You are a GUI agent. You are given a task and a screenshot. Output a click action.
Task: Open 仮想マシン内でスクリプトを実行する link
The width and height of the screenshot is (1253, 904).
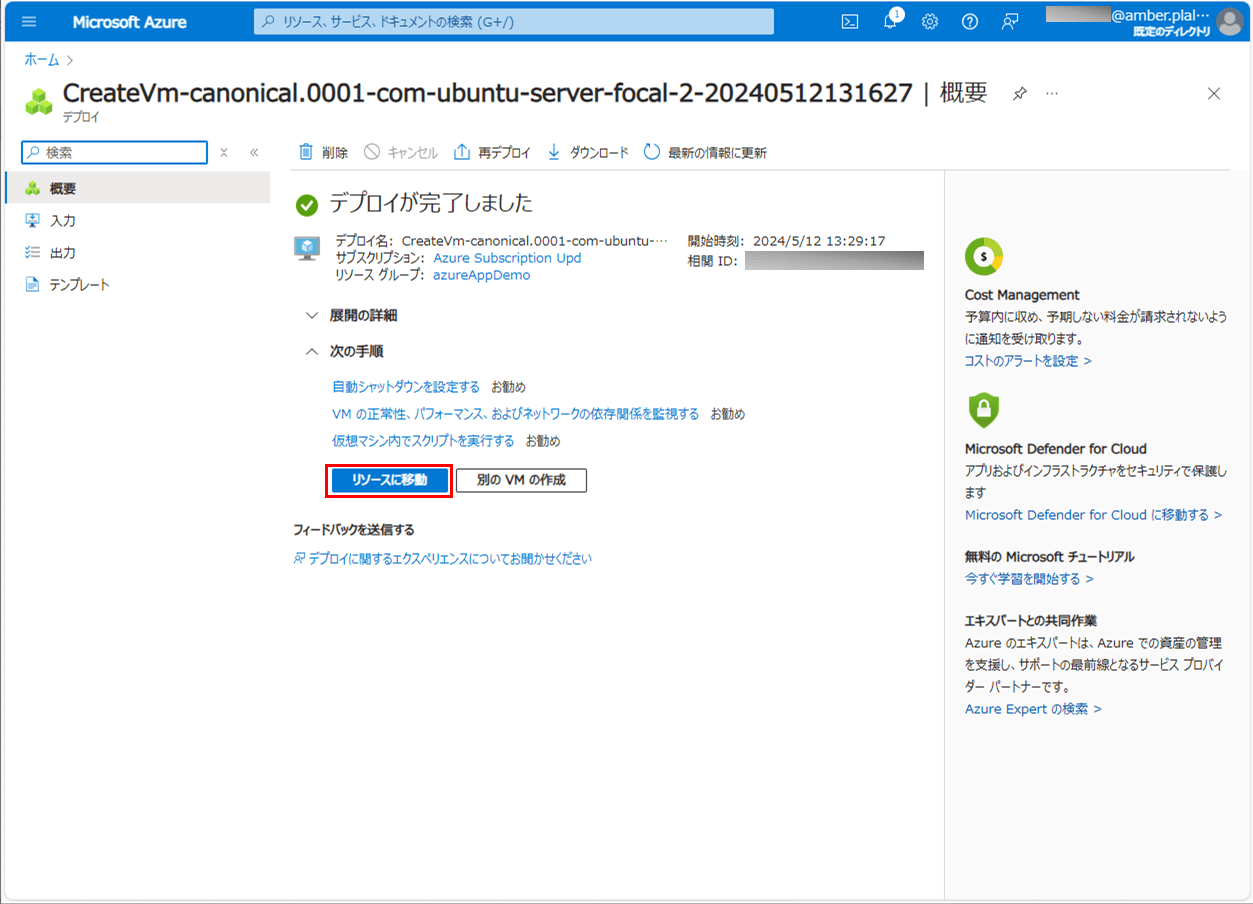(423, 441)
